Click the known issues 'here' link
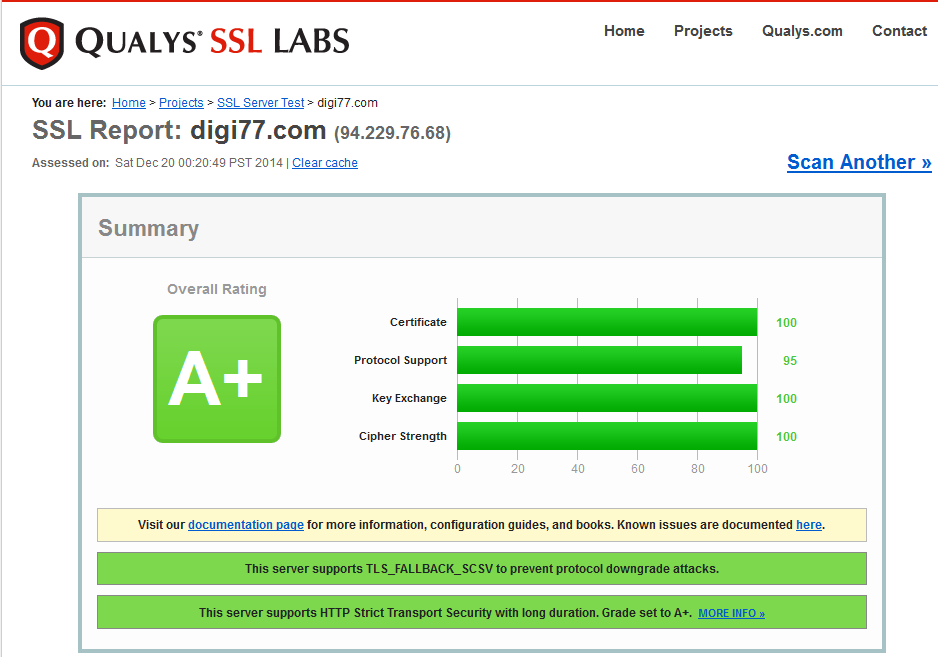This screenshot has width=938, height=657. point(809,525)
